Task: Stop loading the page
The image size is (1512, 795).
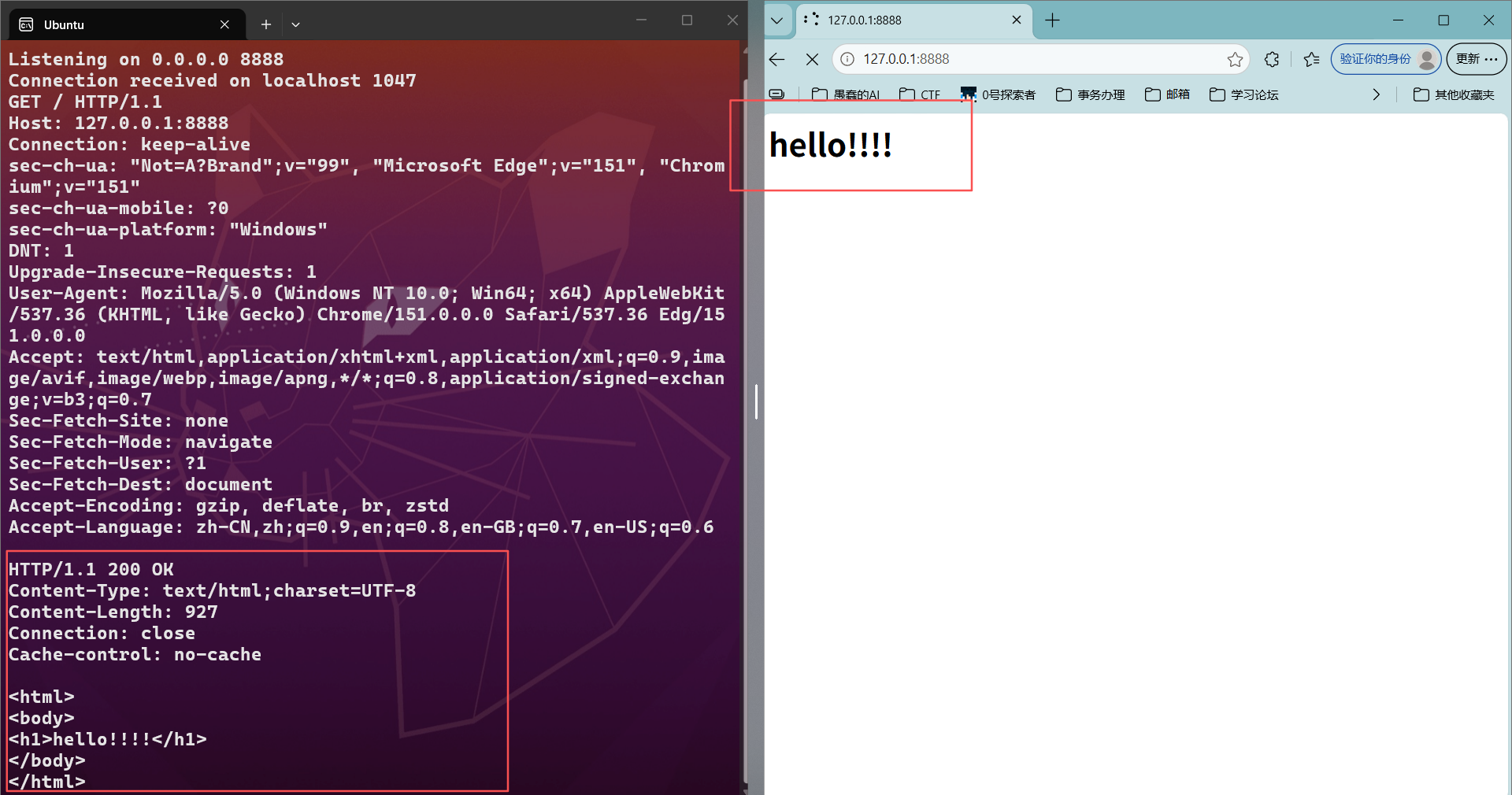Action: coord(813,59)
